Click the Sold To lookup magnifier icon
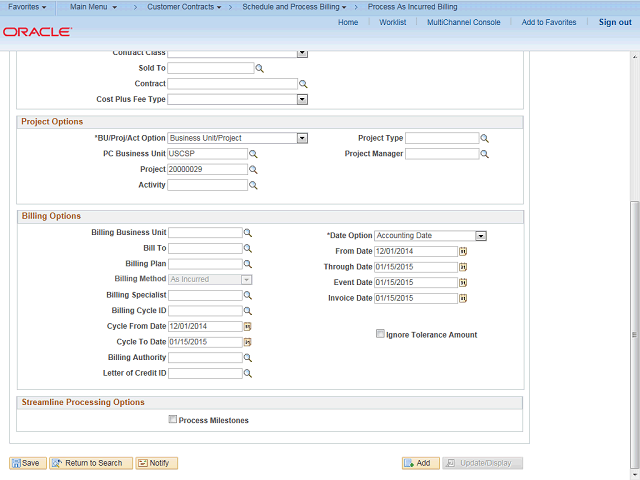The image size is (640, 480). [x=259, y=69]
